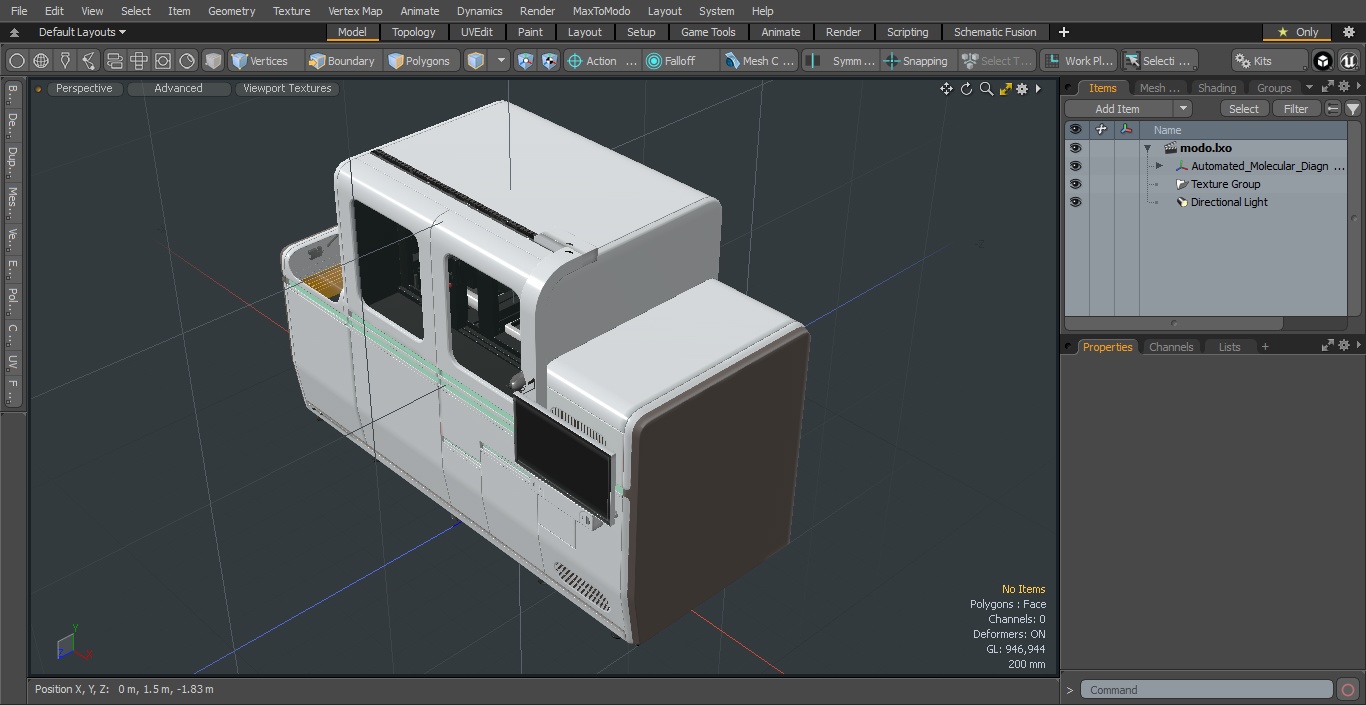
Task: Open Kits gear icon button
Action: [1269, 61]
